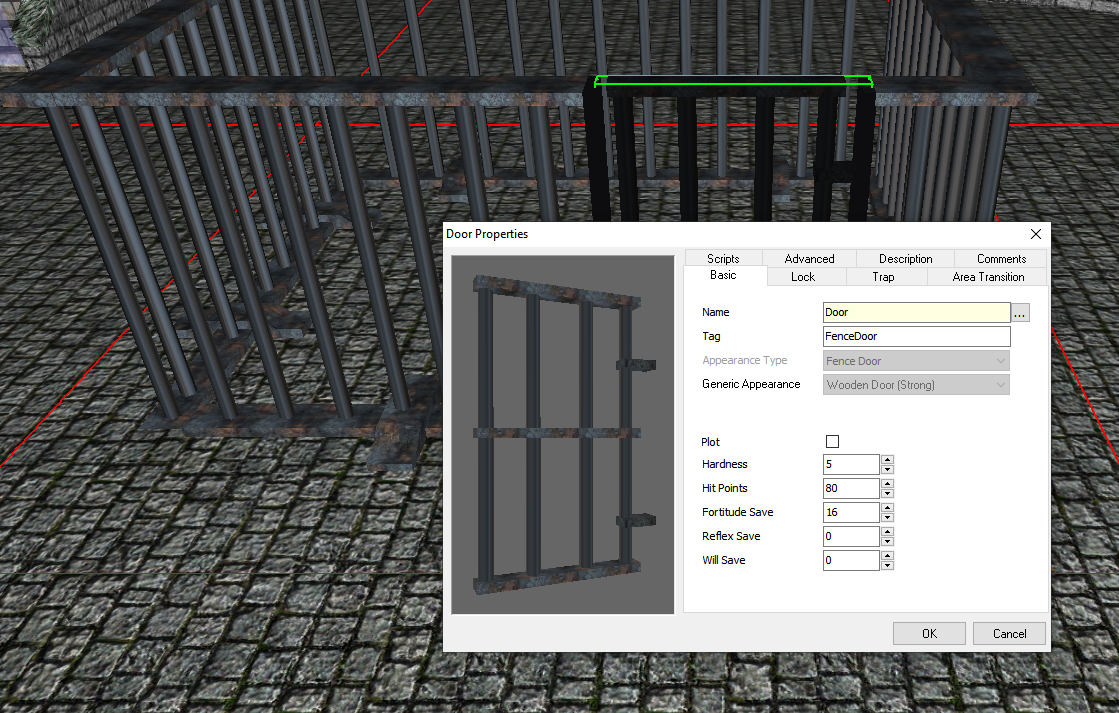Increase Fortitude Save with up arrow

[x=888, y=507]
